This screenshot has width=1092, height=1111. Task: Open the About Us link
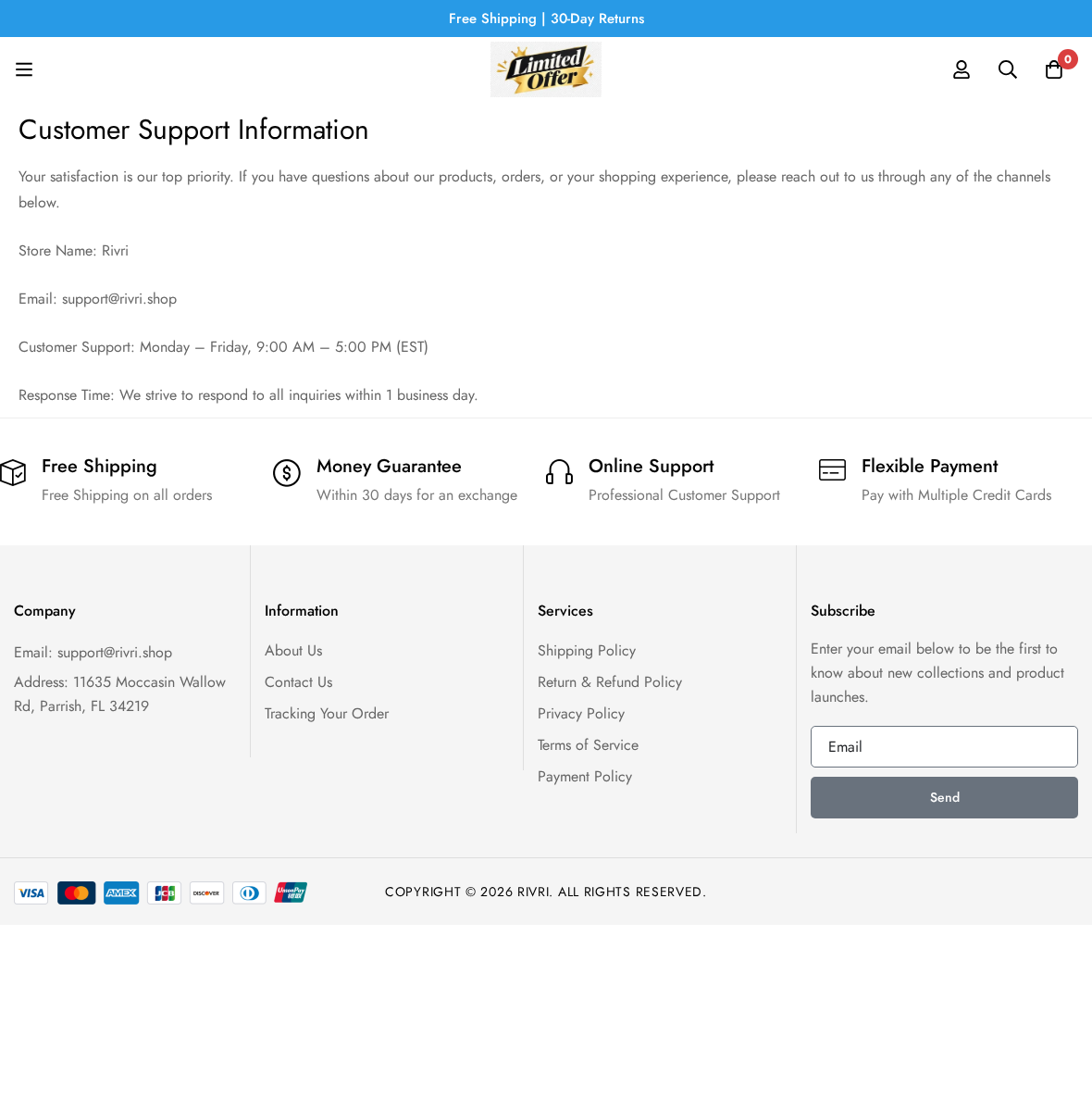(293, 651)
